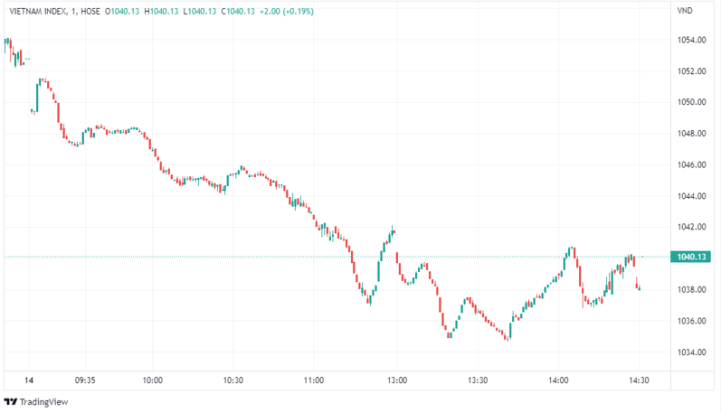Click the 09:35 time axis label
The image size is (721, 413).
click(85, 380)
